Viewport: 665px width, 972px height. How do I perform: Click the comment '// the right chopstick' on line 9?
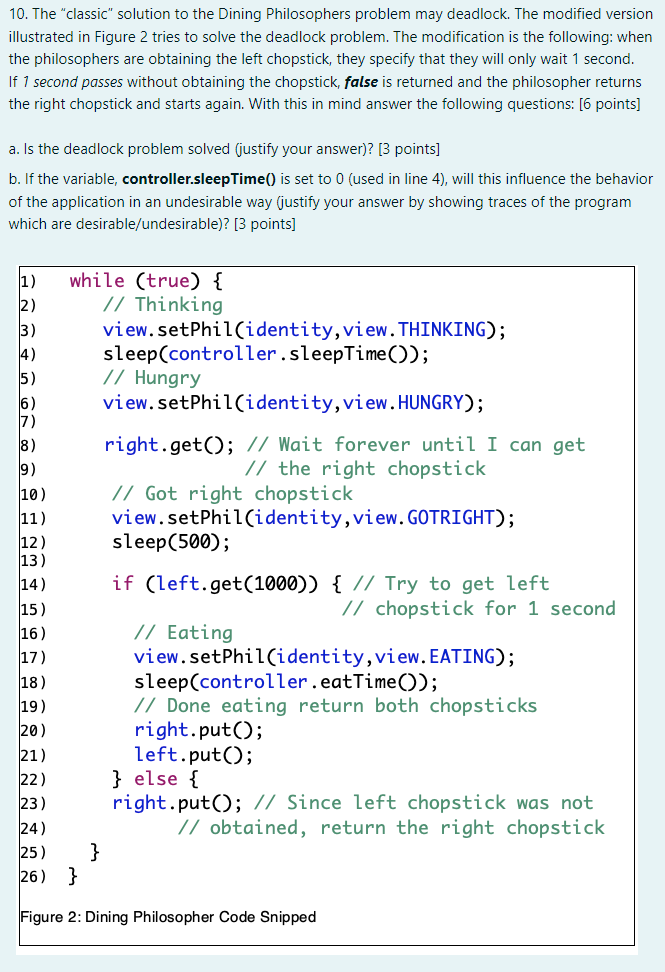(365, 469)
